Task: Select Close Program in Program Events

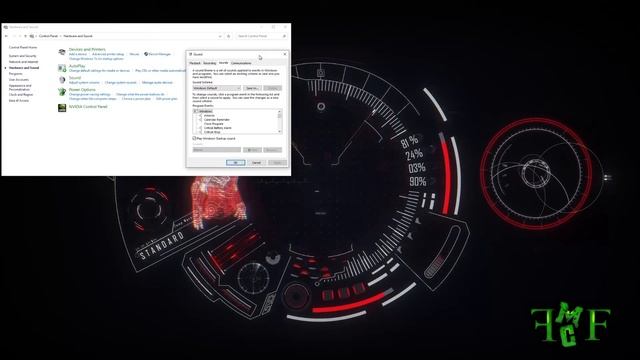Action: pyautogui.click(x=213, y=124)
